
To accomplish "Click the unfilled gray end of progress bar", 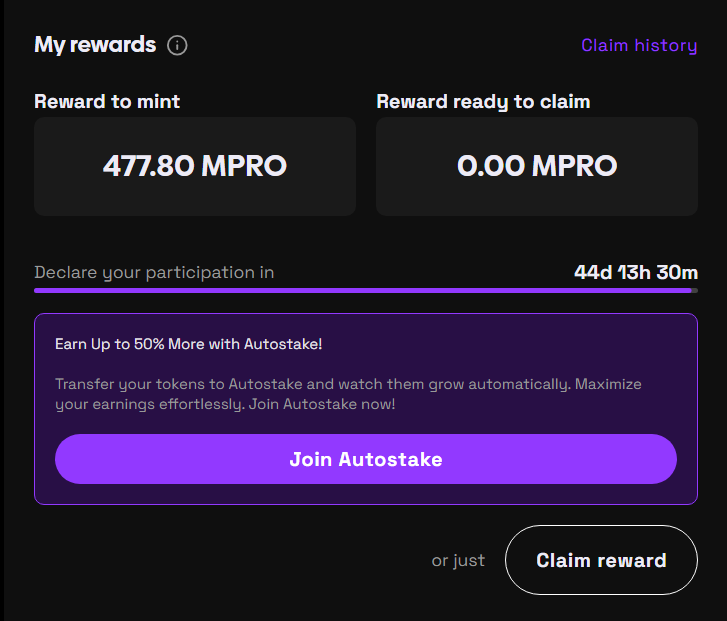I will tap(694, 290).
